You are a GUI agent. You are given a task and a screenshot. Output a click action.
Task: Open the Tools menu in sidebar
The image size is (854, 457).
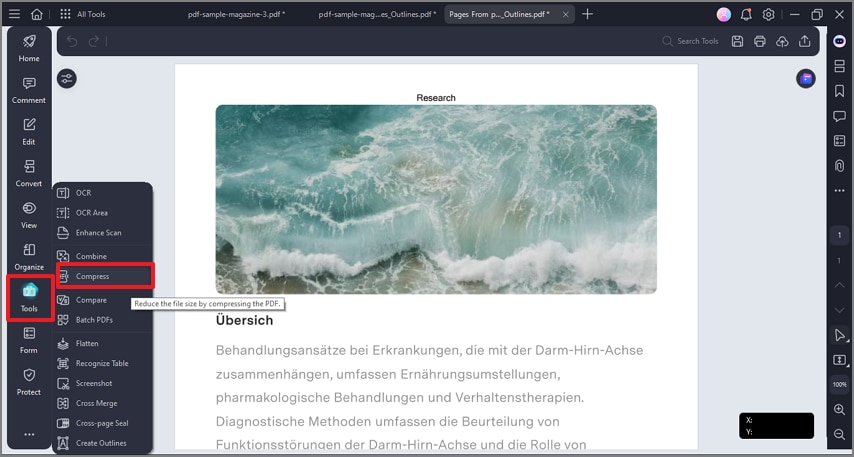[x=29, y=298]
